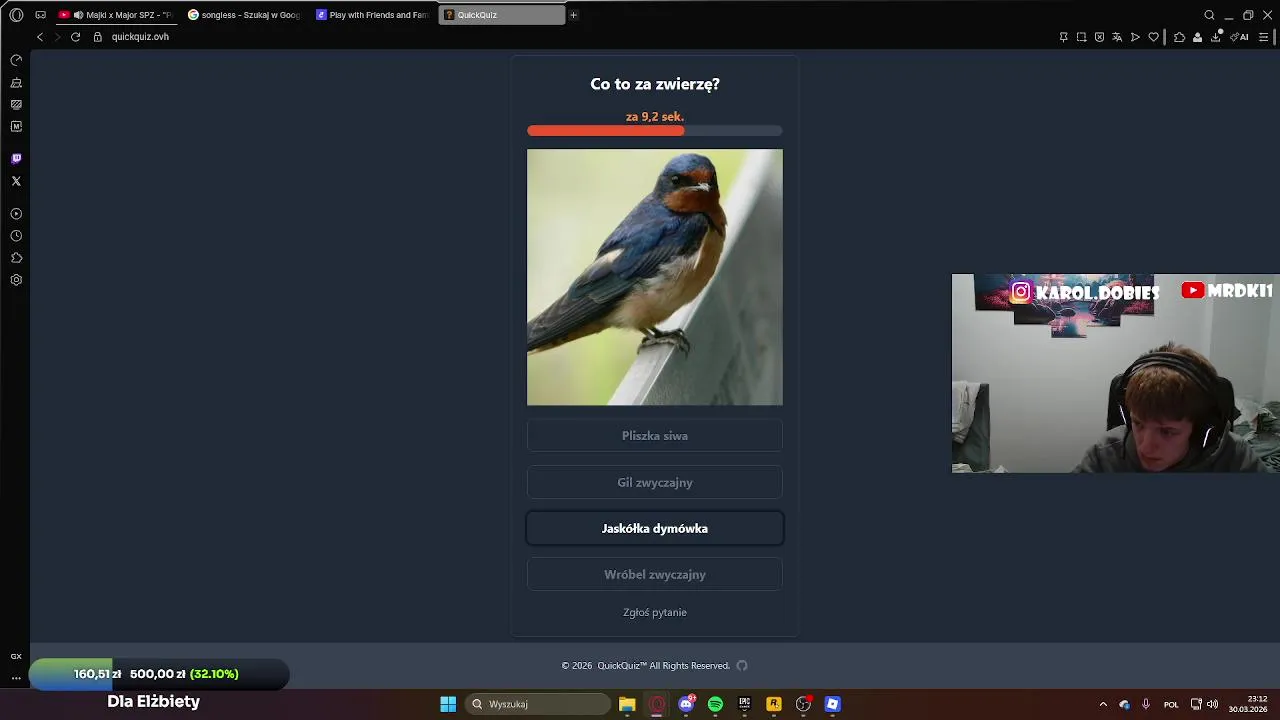This screenshot has width=1280, height=720.
Task: Open the tab search magnifier
Action: [x=1209, y=15]
